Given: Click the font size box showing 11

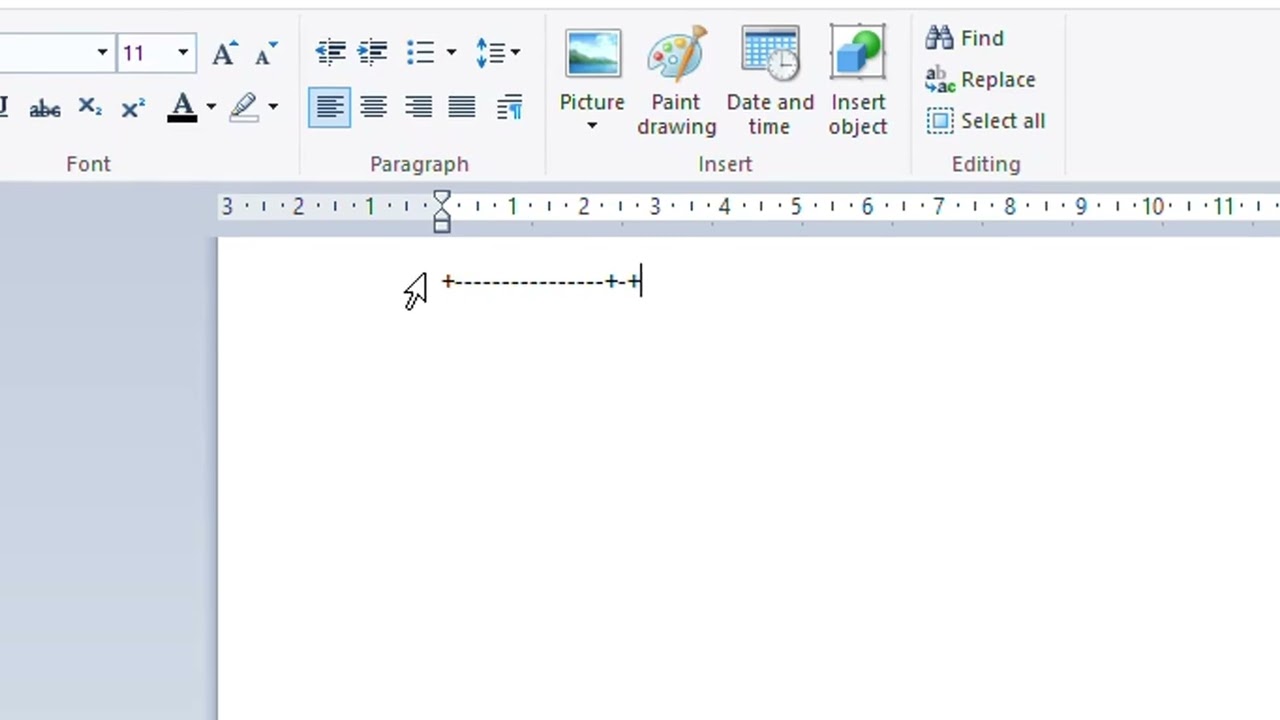Looking at the screenshot, I should tap(144, 53).
